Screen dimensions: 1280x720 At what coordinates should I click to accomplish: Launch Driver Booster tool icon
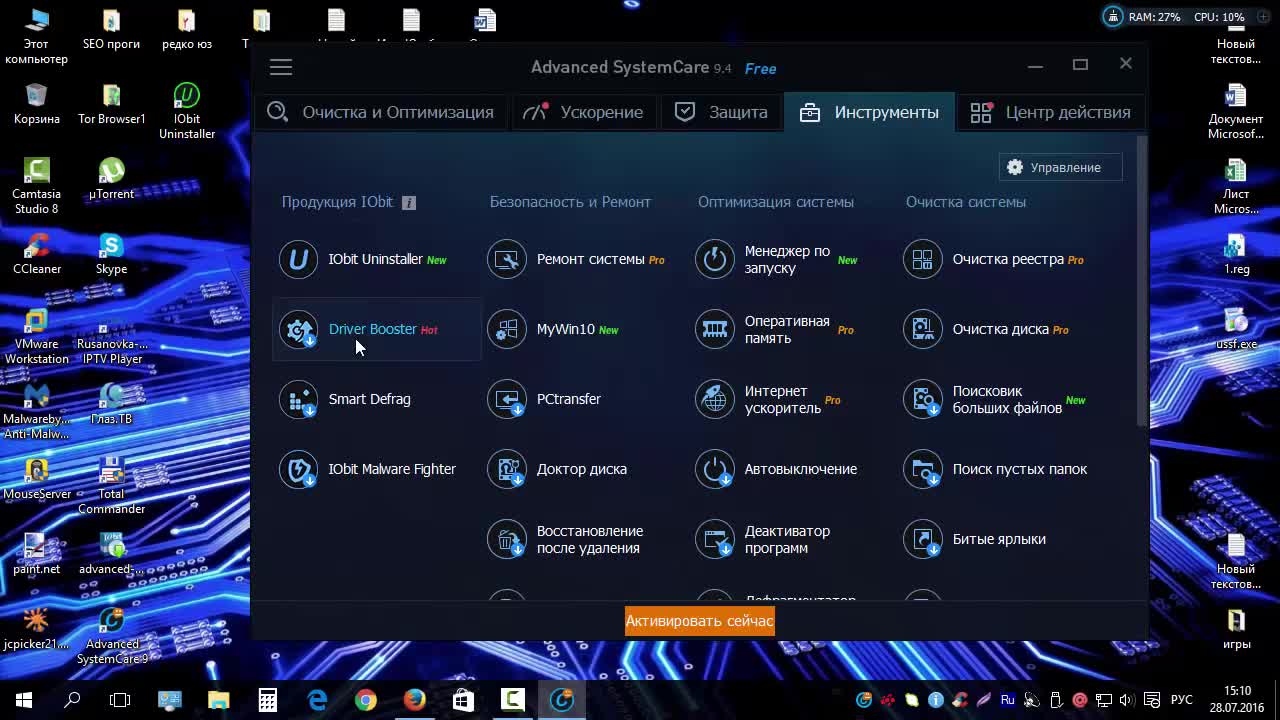(298, 329)
